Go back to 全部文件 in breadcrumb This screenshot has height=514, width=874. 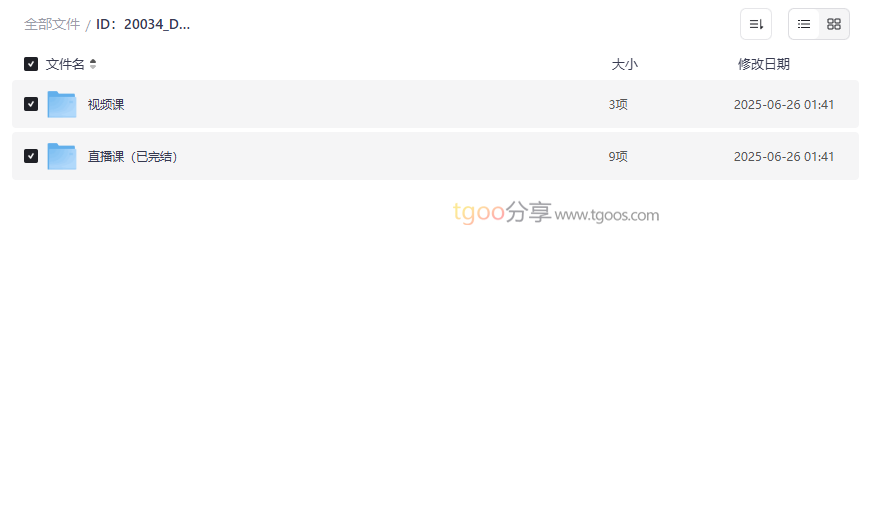[52, 24]
